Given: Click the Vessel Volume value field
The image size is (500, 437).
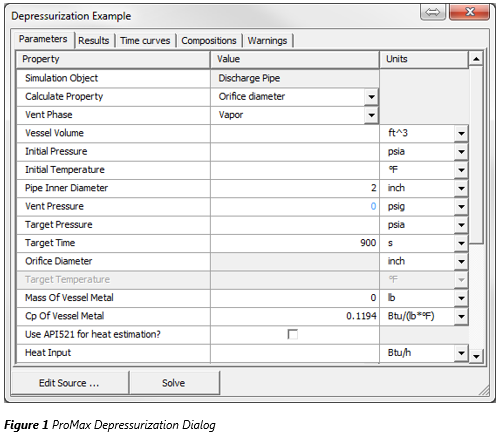Looking at the screenshot, I should tap(295, 134).
